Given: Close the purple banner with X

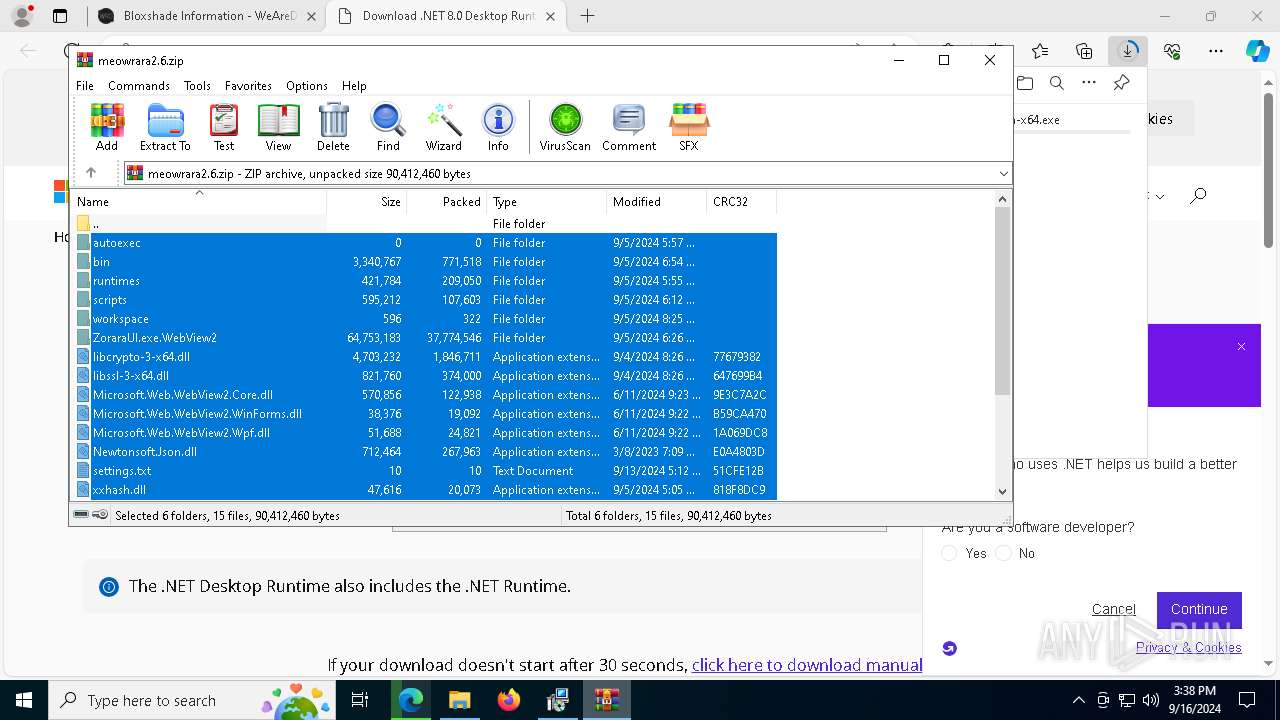Looking at the screenshot, I should pos(1241,347).
